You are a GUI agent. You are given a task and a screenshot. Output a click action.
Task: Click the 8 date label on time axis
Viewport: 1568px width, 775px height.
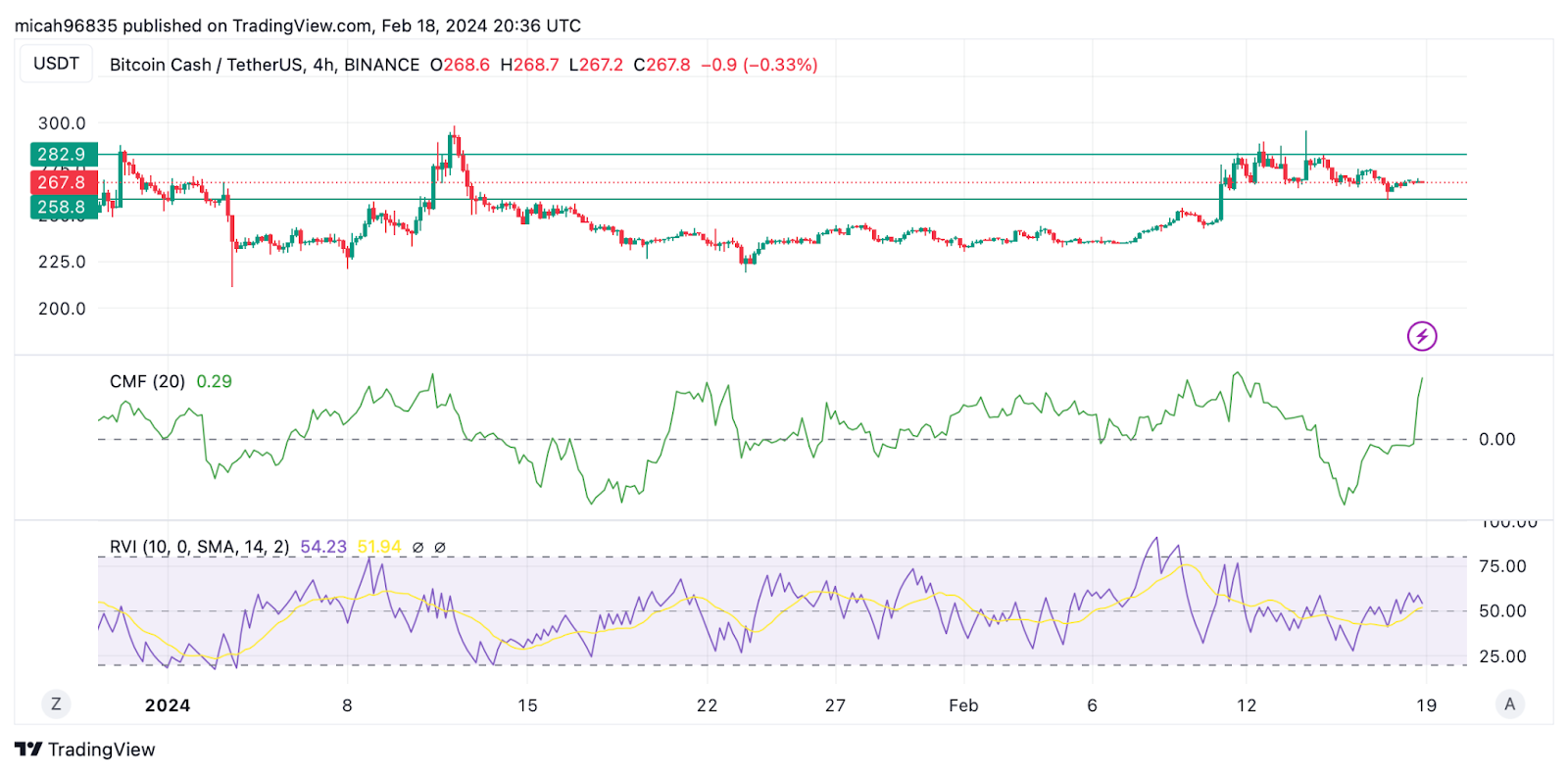(x=347, y=705)
